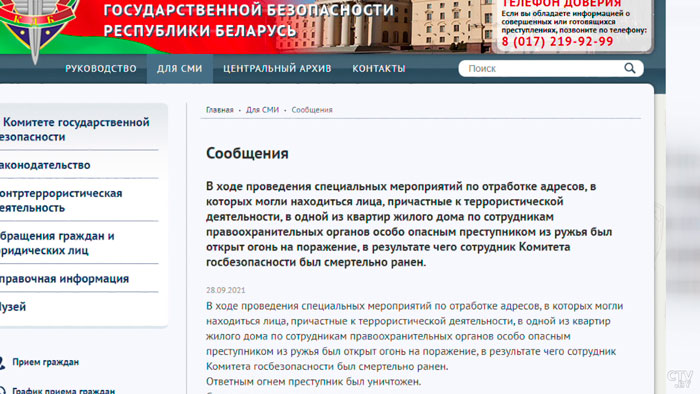Open the Руководство menu item
Screen dimensions: 700x394
tap(101, 69)
